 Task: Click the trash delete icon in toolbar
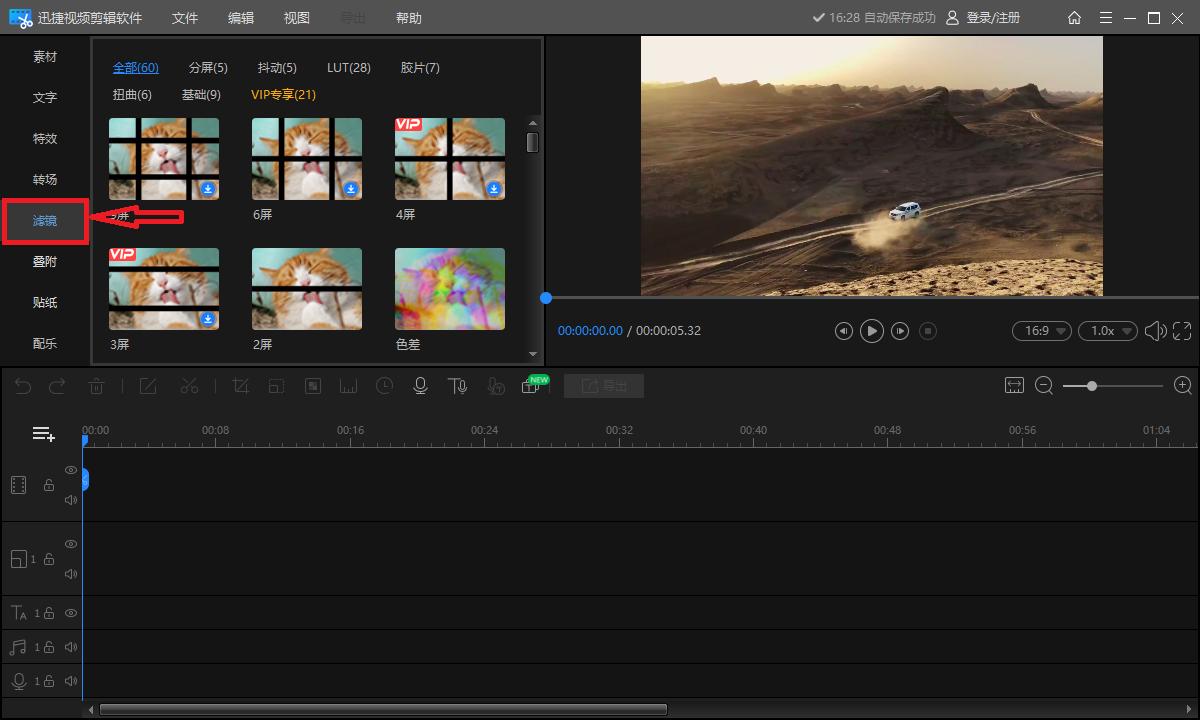(x=96, y=386)
